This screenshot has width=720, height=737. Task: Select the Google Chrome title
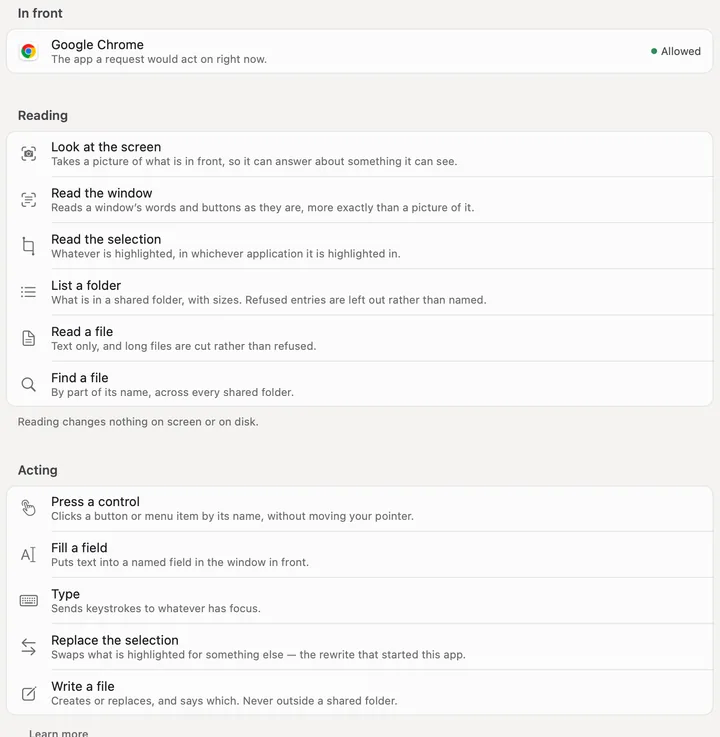[97, 45]
